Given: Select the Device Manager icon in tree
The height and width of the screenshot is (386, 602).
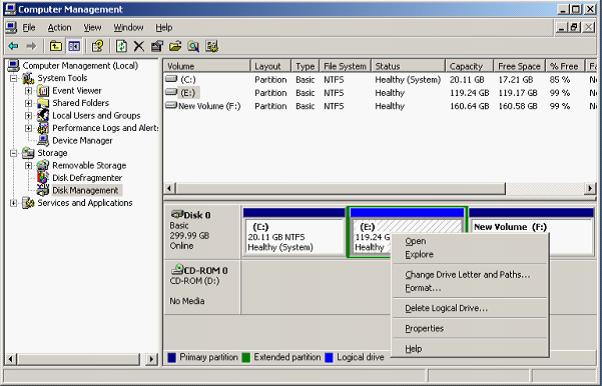Looking at the screenshot, I should (43, 141).
